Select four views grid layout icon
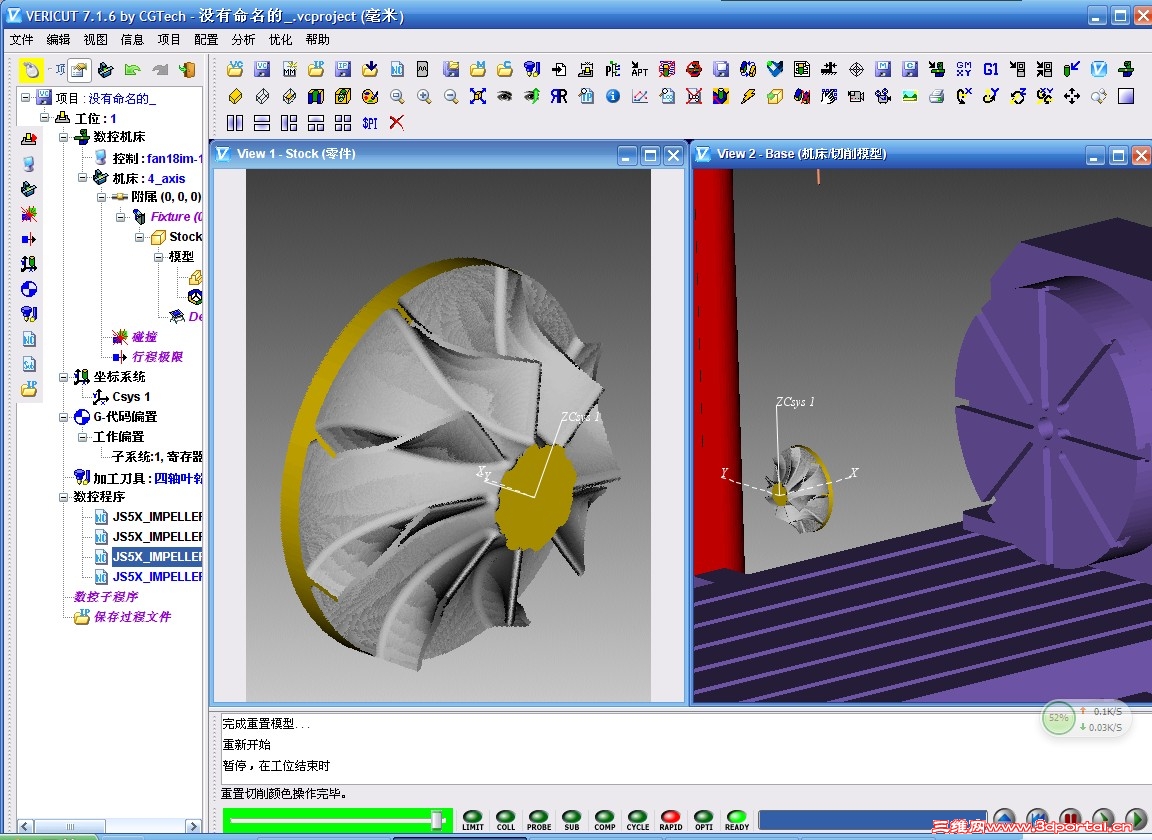The width and height of the screenshot is (1152, 840). point(343,123)
